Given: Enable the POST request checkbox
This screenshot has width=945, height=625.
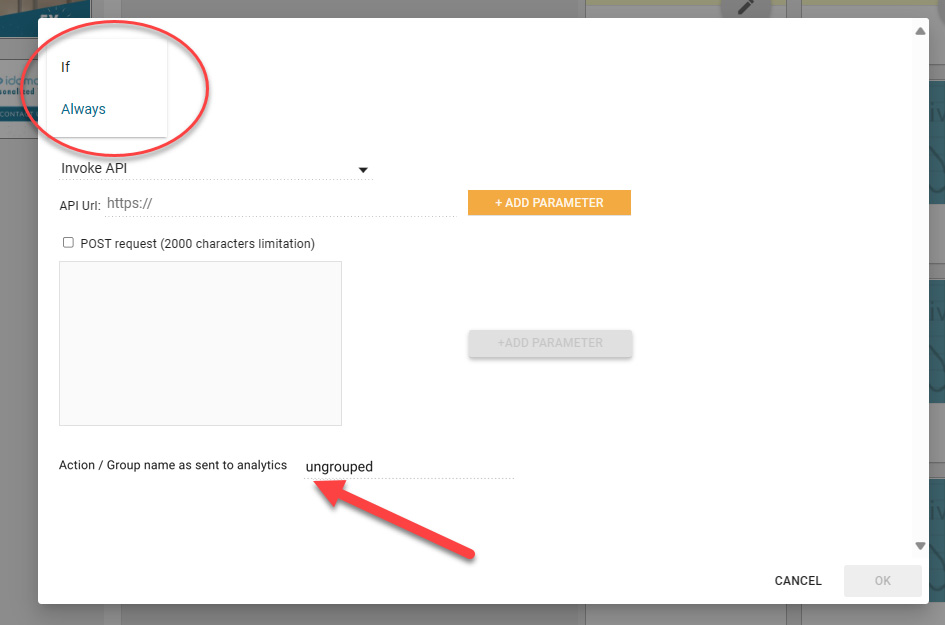Looking at the screenshot, I should point(68,242).
